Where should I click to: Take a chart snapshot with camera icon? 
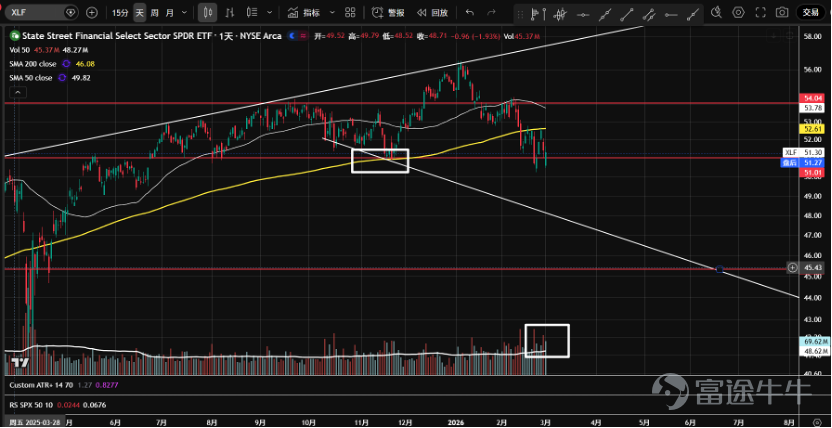click(782, 12)
